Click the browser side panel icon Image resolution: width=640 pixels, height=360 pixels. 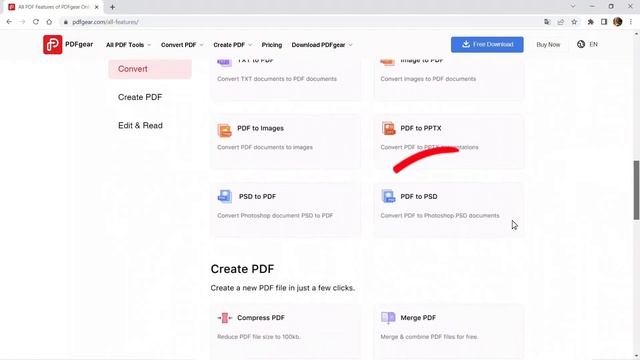[x=604, y=22]
